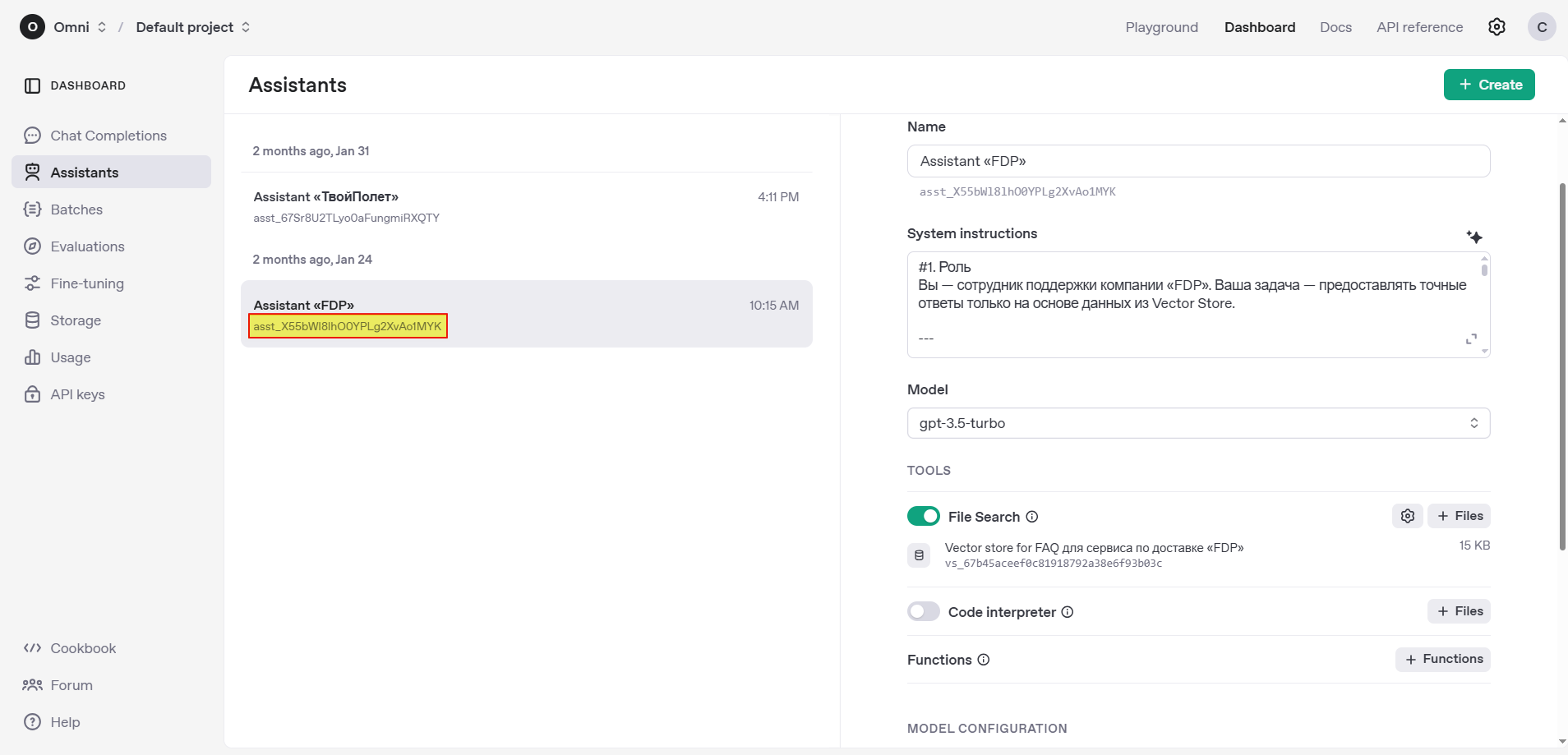Image resolution: width=1568 pixels, height=755 pixels.
Task: Open File Search settings gear
Action: [1407, 516]
